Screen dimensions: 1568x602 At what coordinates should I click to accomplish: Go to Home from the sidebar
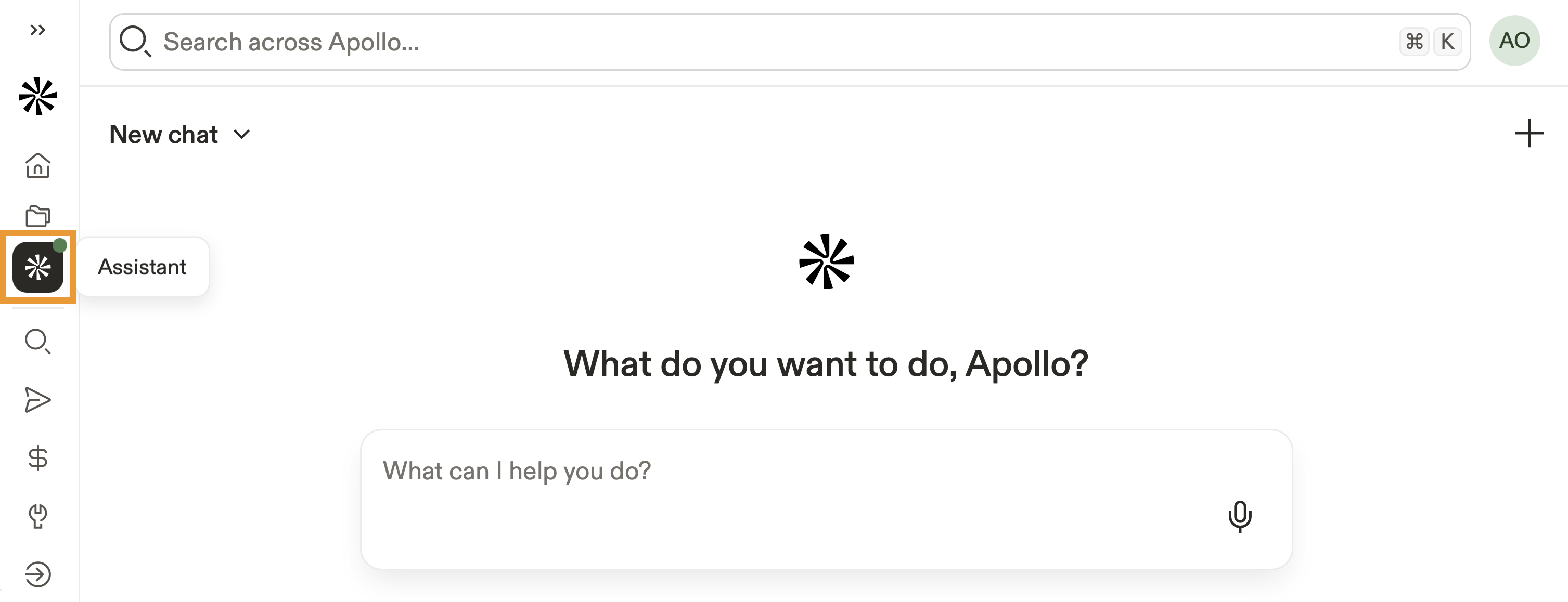point(38,165)
